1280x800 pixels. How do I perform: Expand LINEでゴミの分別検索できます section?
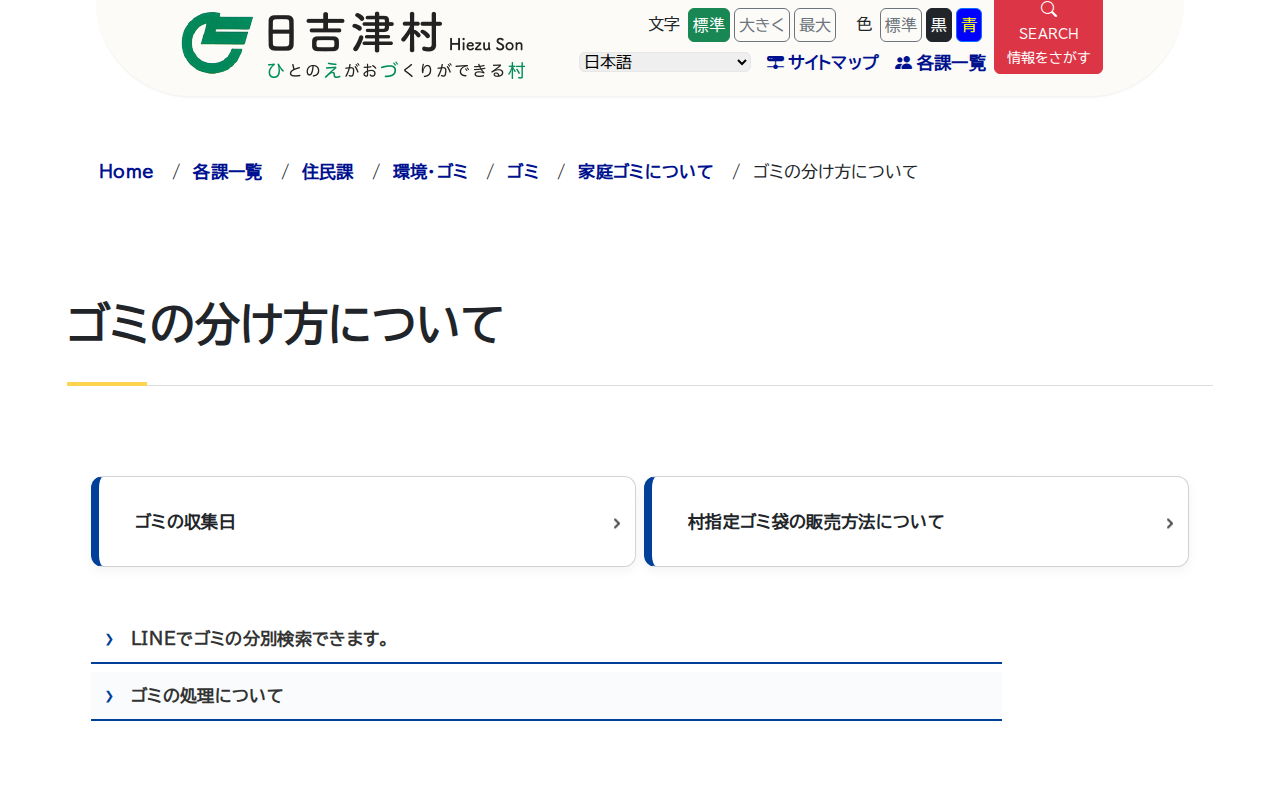[546, 638]
